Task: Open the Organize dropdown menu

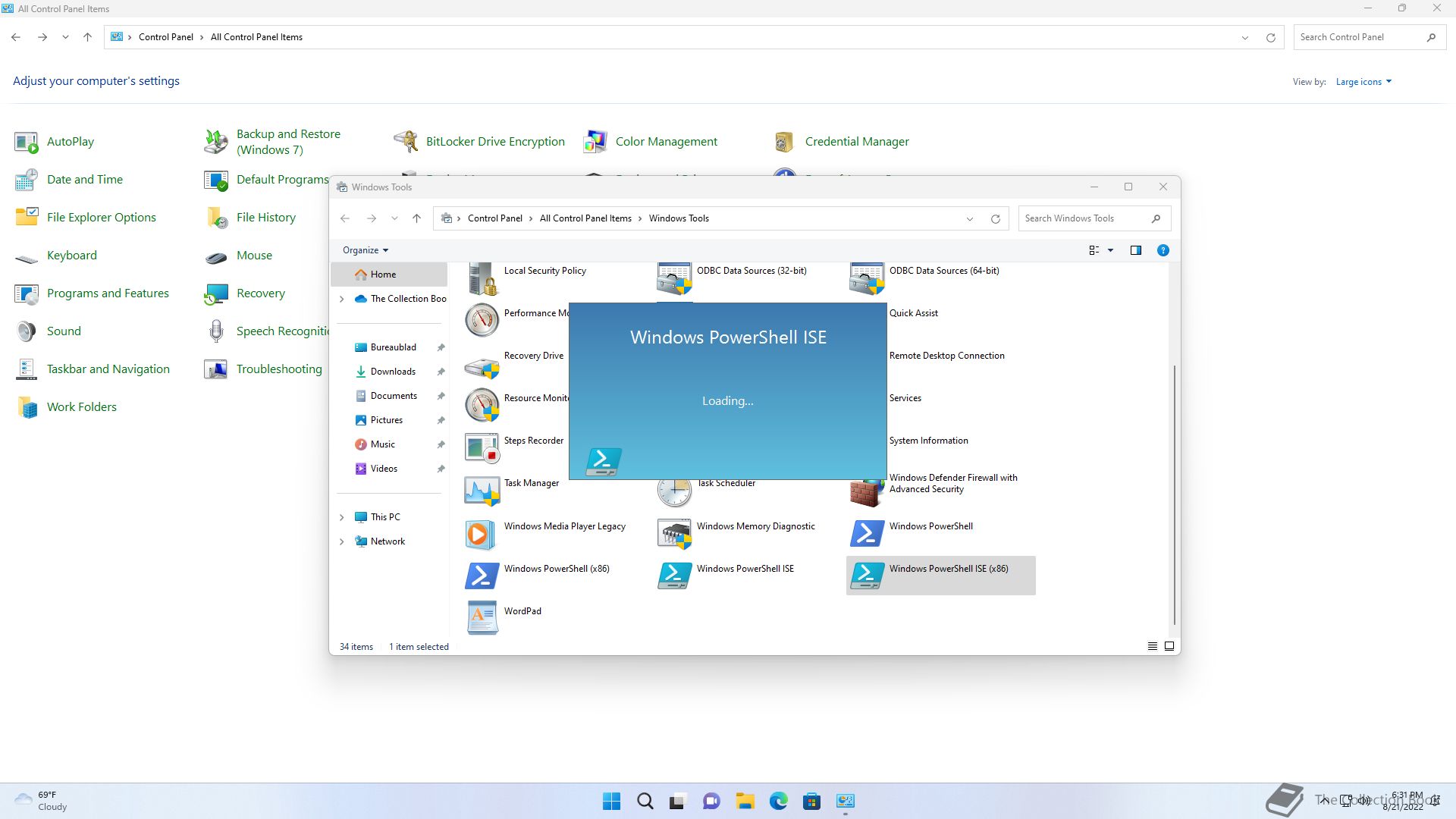Action: pos(365,250)
